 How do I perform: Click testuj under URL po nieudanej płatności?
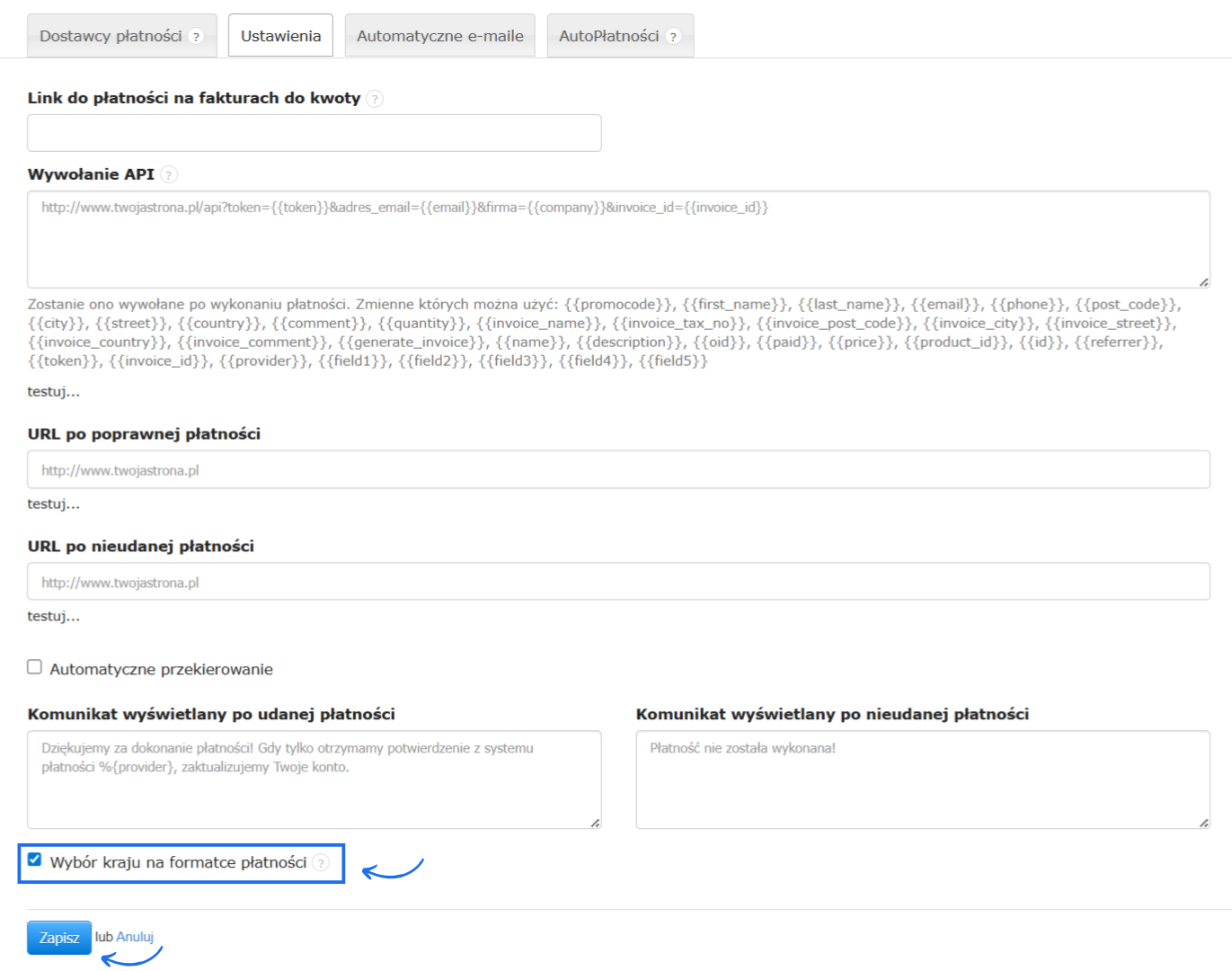coord(53,617)
